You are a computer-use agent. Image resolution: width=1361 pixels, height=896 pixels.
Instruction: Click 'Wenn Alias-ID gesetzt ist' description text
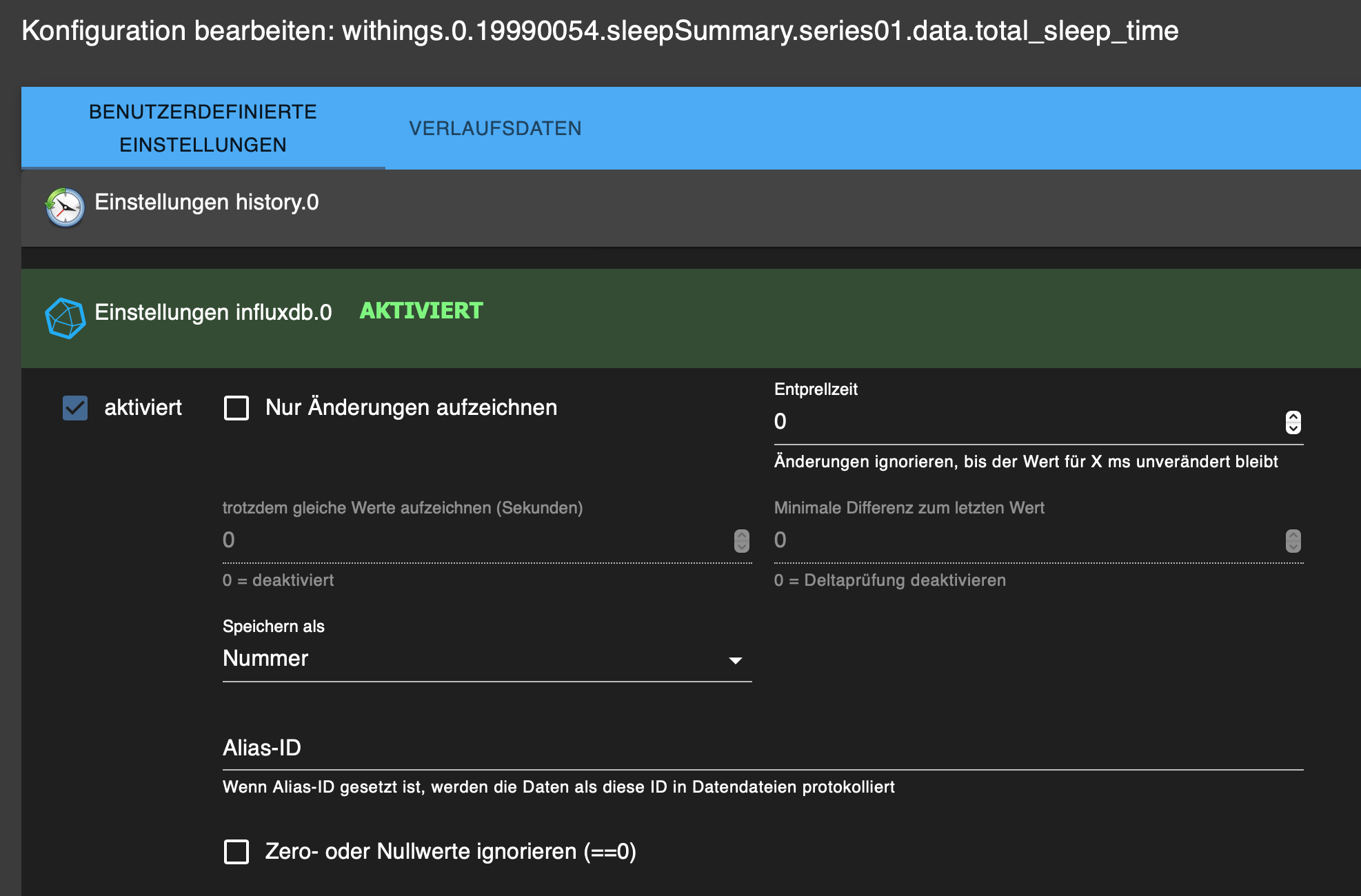558,787
